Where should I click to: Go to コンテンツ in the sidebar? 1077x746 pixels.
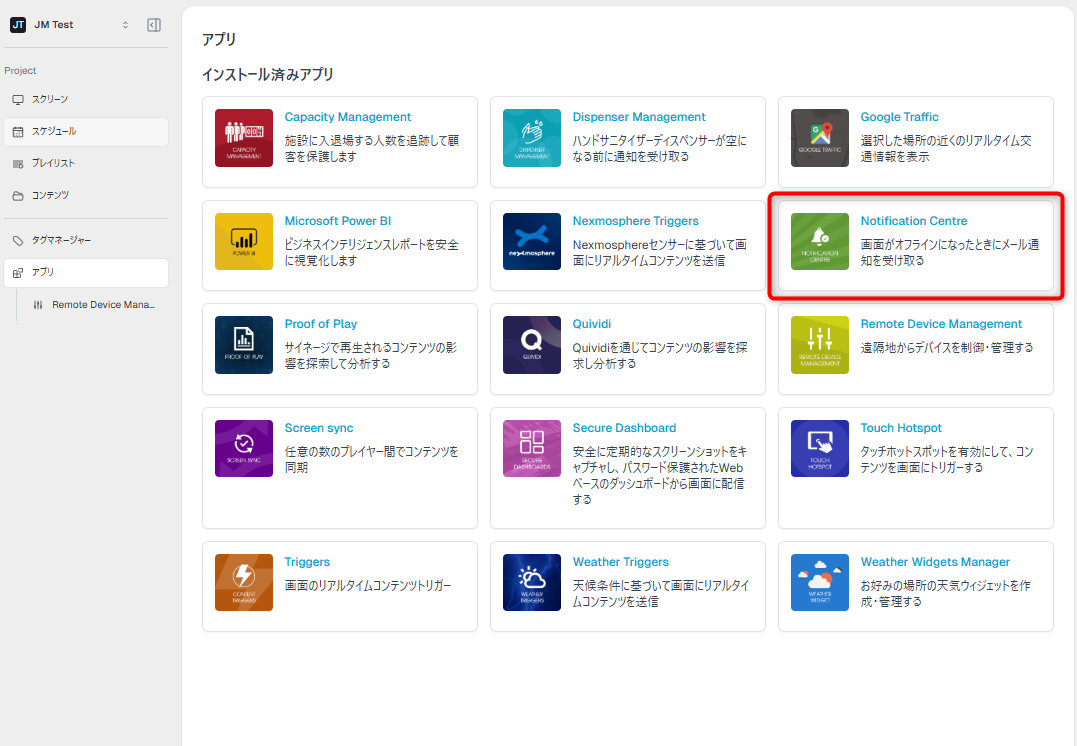86,196
